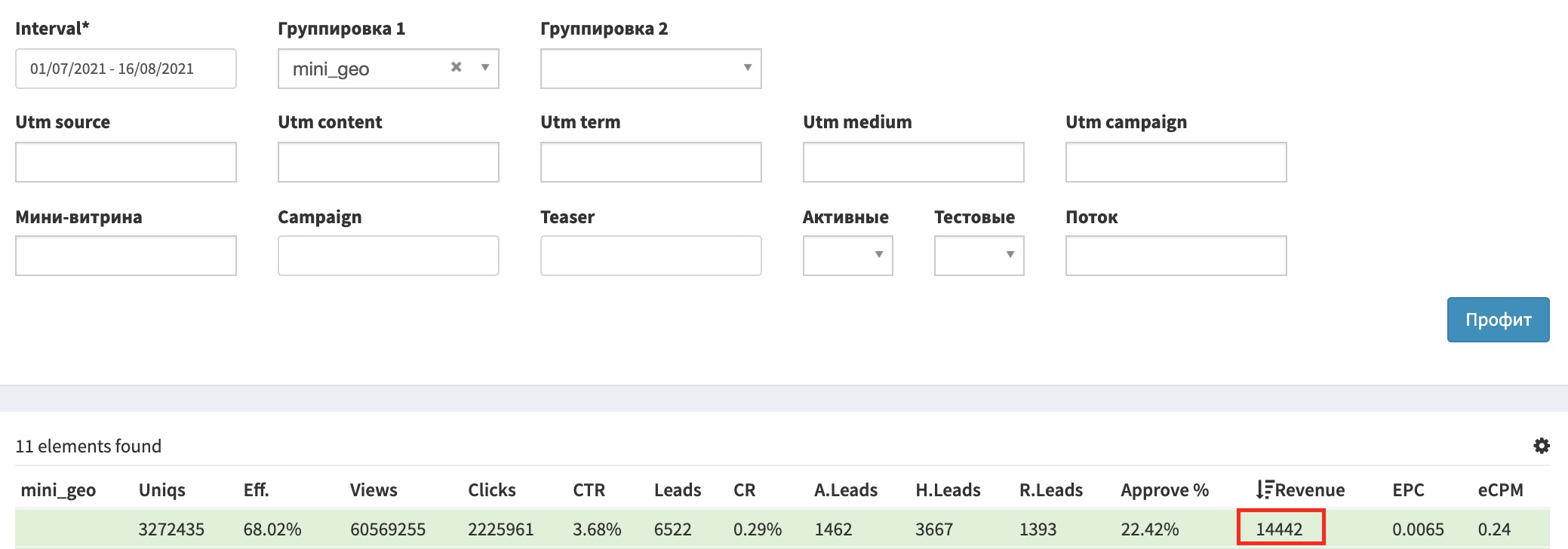The image size is (1568, 549).
Task: Clear the mini_geo grouping selection
Action: click(456, 67)
